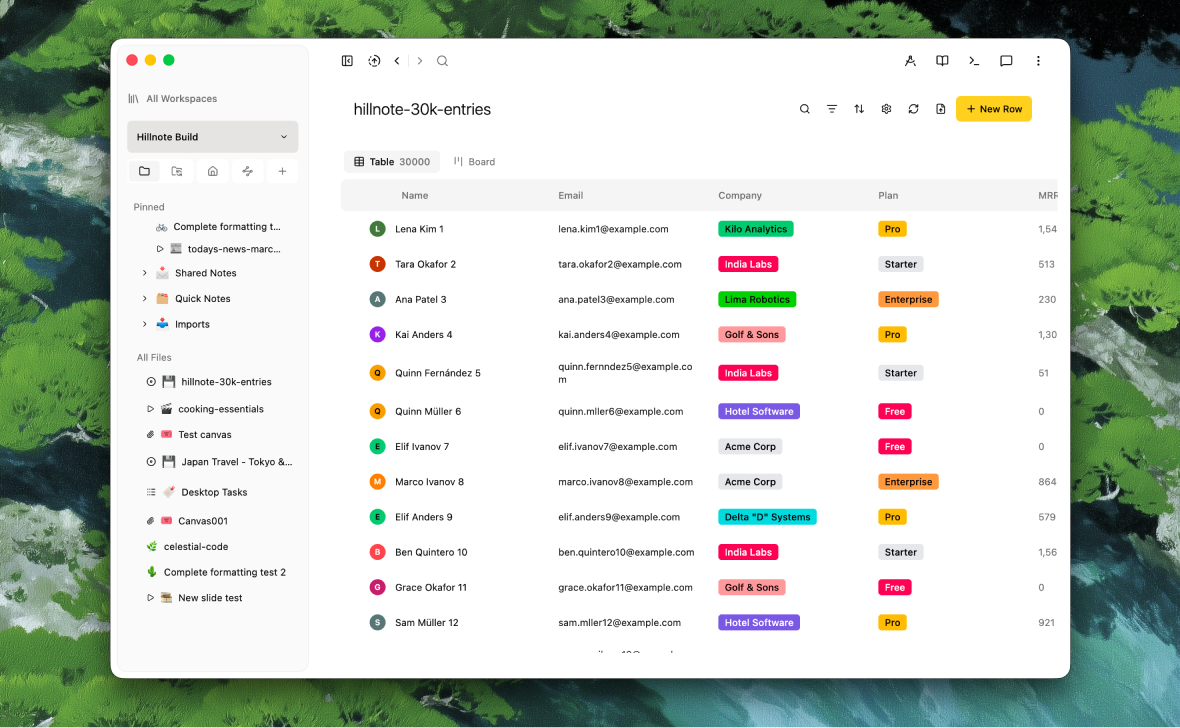Select the folder tree icon in sidebar

point(177,172)
